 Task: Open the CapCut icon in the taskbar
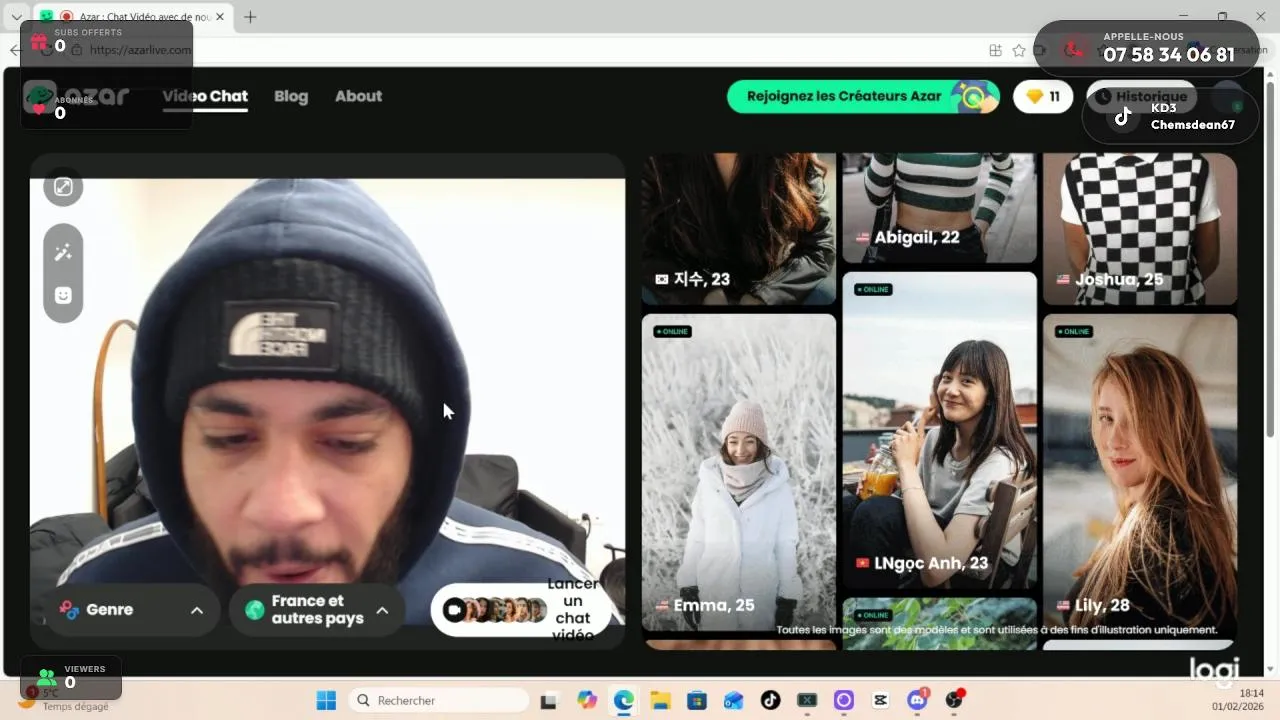point(880,701)
